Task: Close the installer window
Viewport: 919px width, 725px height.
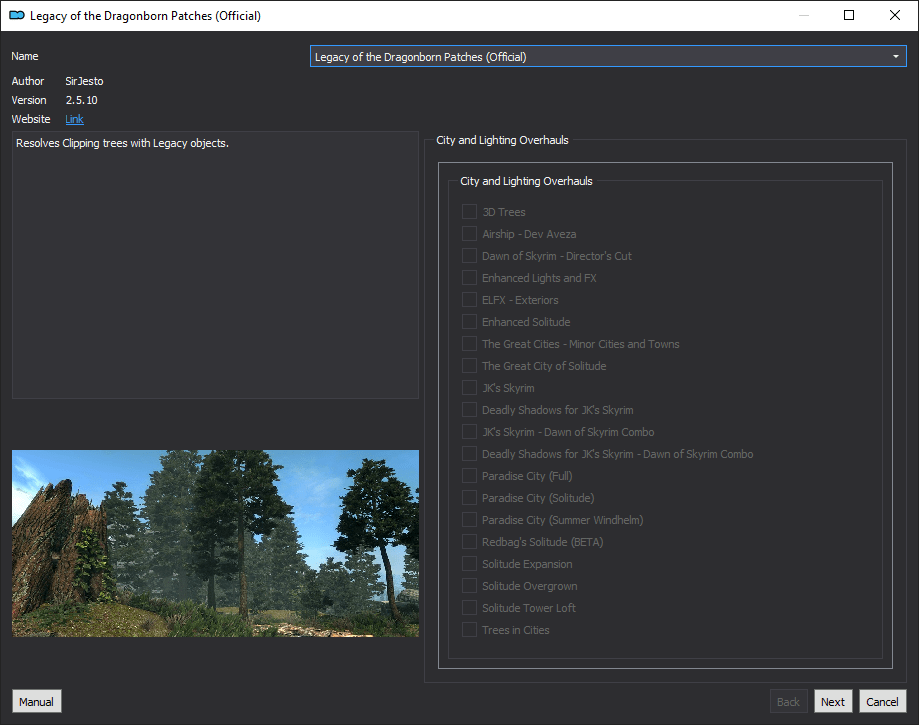Action: point(894,15)
